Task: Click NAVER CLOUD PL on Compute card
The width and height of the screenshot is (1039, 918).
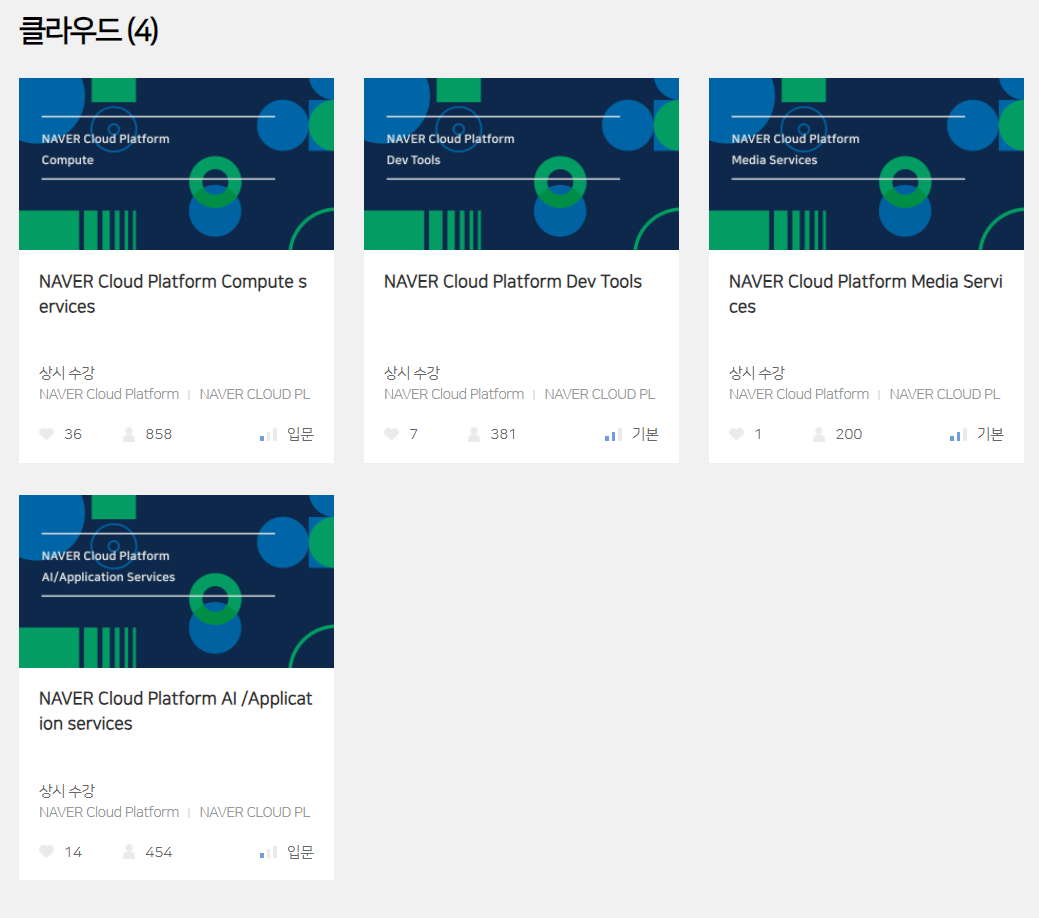Action: 255,394
